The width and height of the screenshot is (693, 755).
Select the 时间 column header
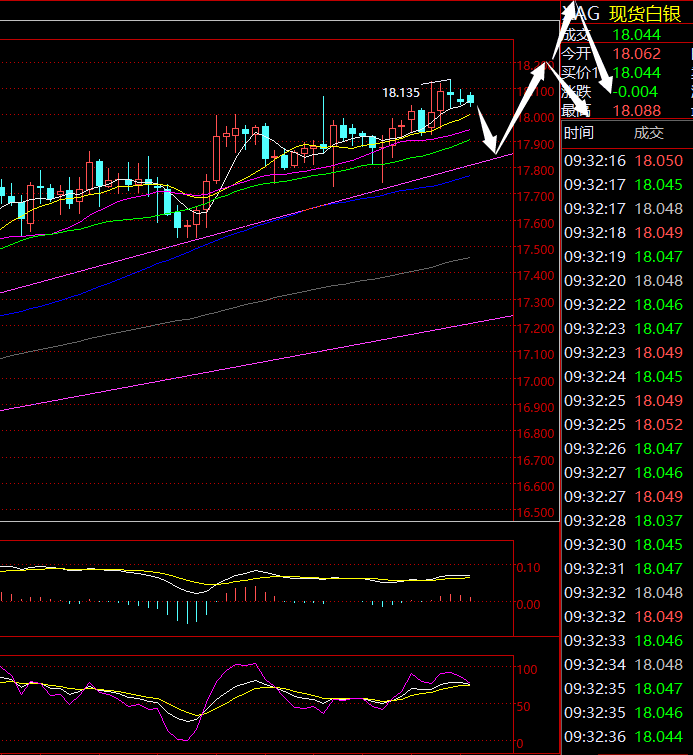coord(578,133)
